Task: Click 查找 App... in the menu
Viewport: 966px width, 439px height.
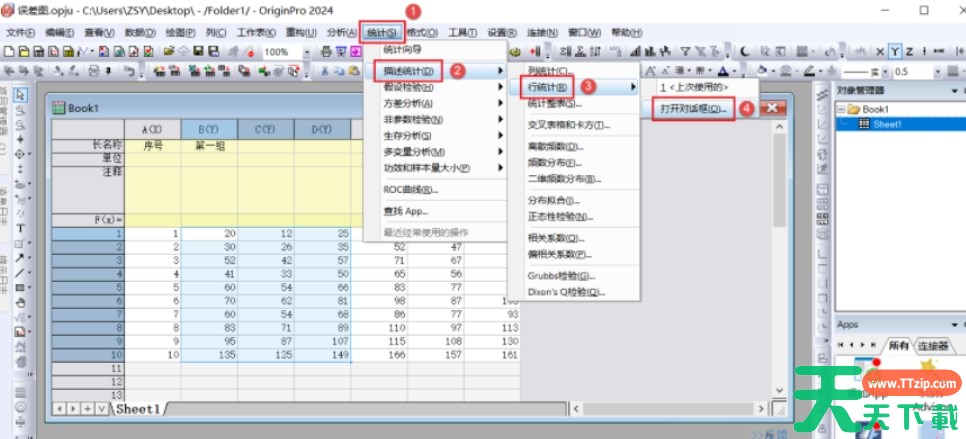Action: (406, 211)
